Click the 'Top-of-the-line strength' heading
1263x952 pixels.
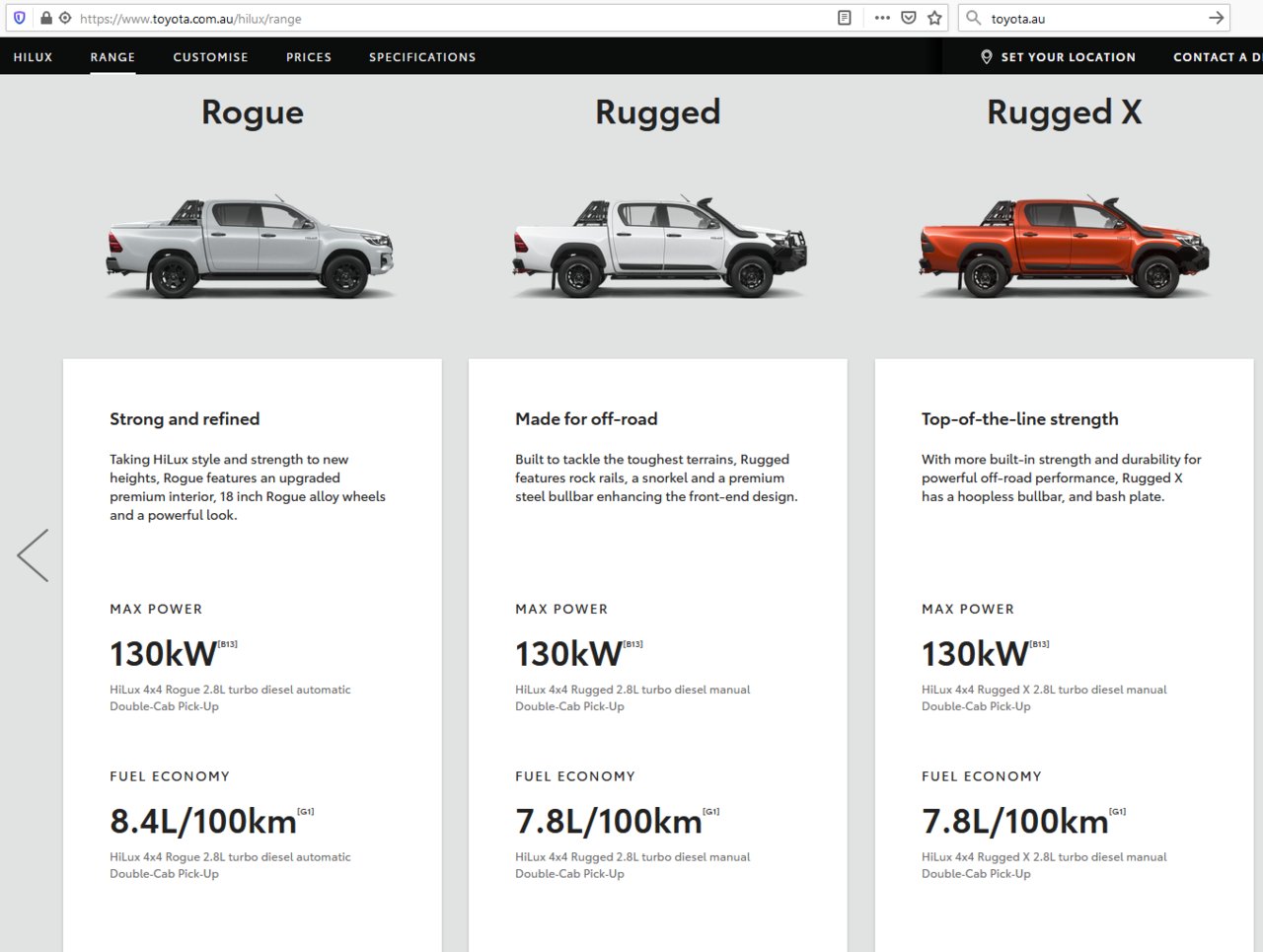pyautogui.click(x=1020, y=419)
